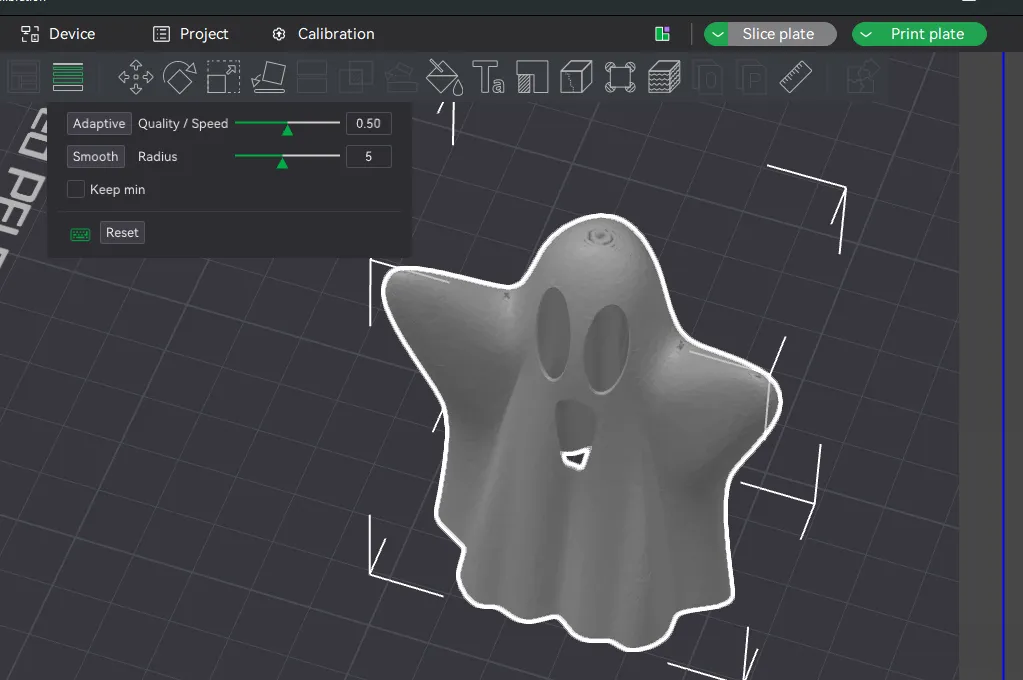Switch to the Project tab
This screenshot has width=1023, height=680.
pos(191,34)
